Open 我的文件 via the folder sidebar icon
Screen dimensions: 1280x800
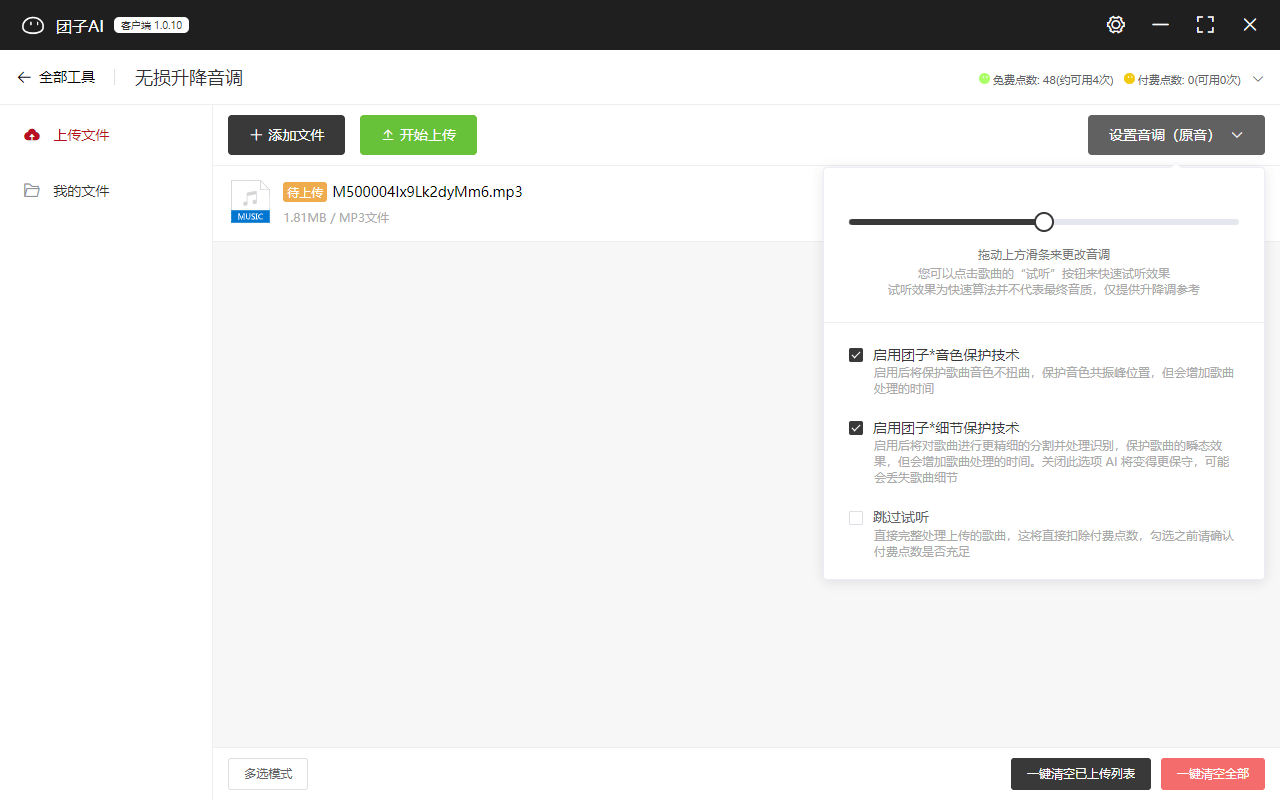coord(31,190)
